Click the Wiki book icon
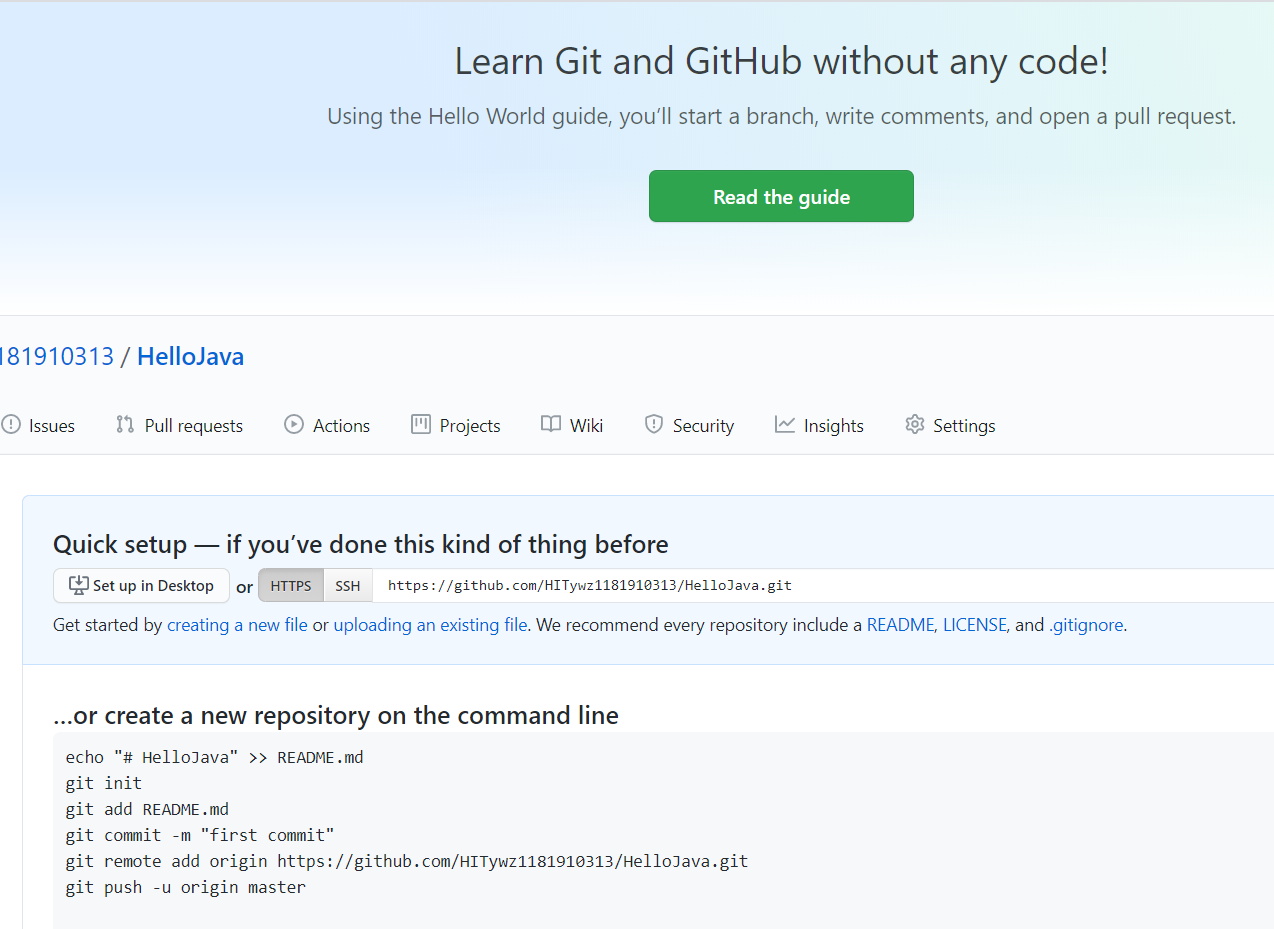Image resolution: width=1274 pixels, height=929 pixels. pyautogui.click(x=551, y=424)
